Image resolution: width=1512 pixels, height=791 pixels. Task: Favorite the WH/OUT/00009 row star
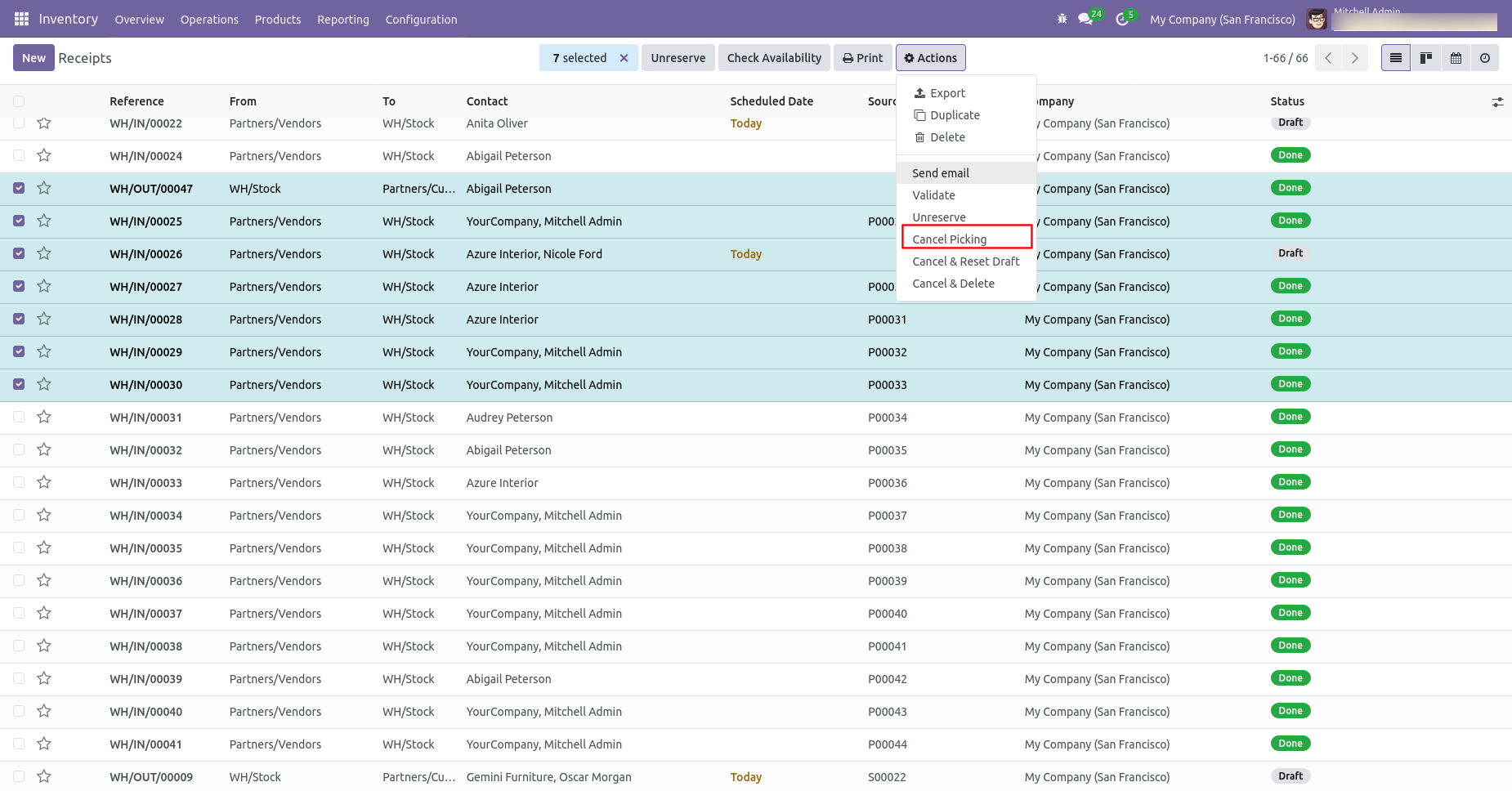click(x=44, y=776)
